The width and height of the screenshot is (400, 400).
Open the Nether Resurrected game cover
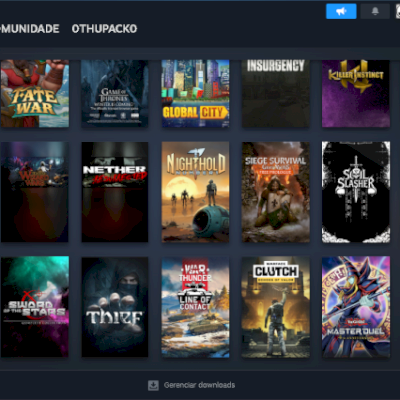coord(115,192)
